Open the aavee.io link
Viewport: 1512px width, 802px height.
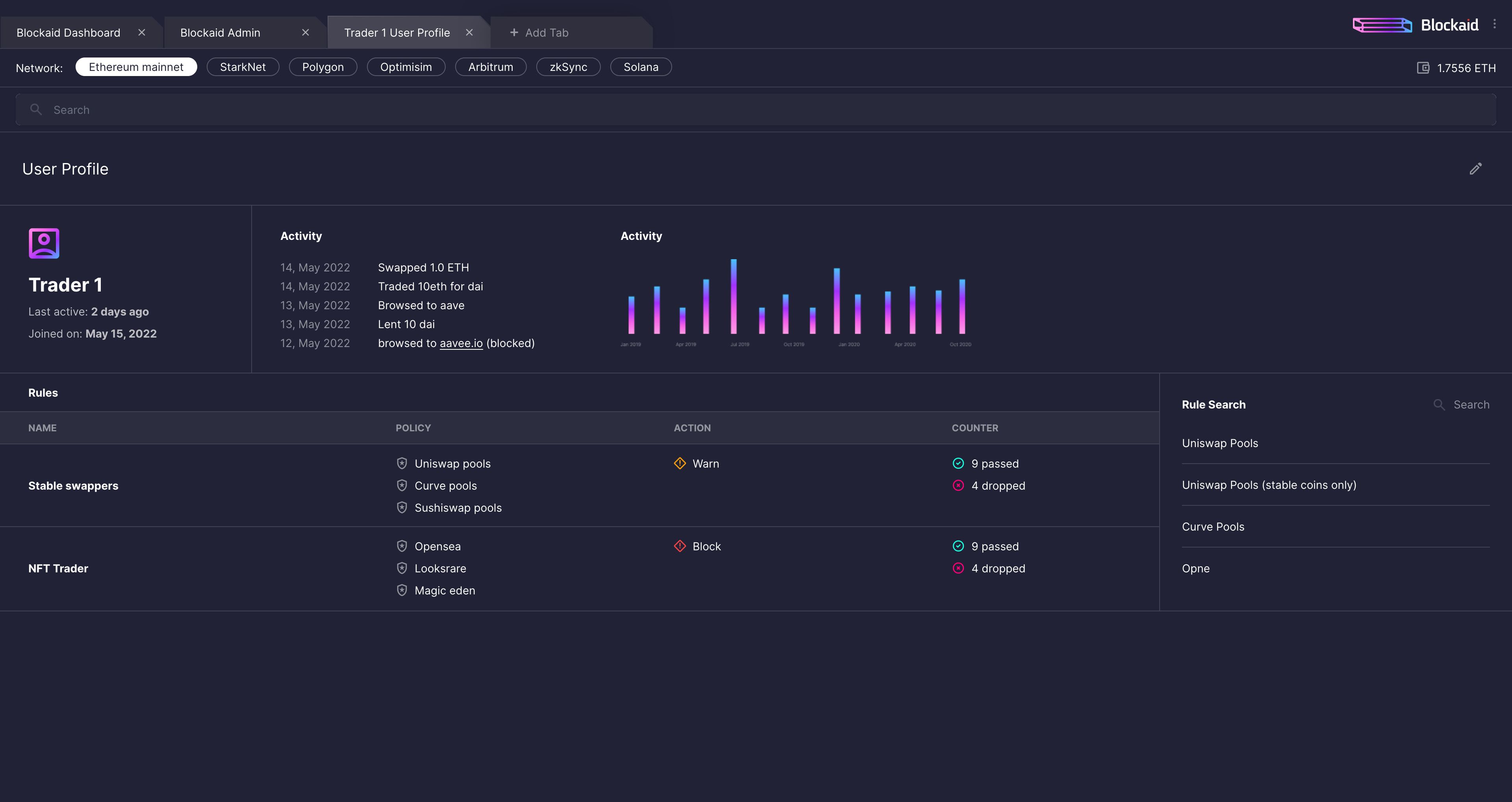pos(461,343)
